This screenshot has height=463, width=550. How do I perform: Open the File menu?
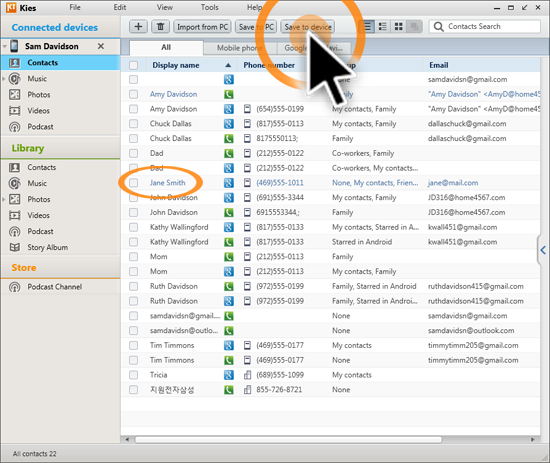[75, 7]
